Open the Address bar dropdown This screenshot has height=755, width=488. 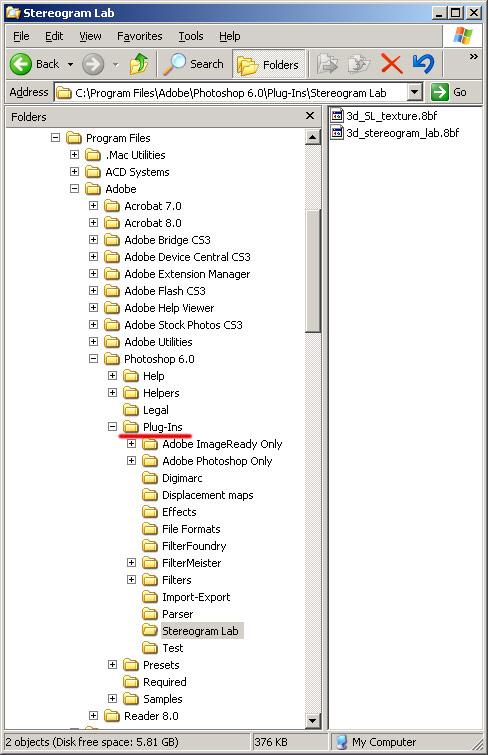pos(415,92)
